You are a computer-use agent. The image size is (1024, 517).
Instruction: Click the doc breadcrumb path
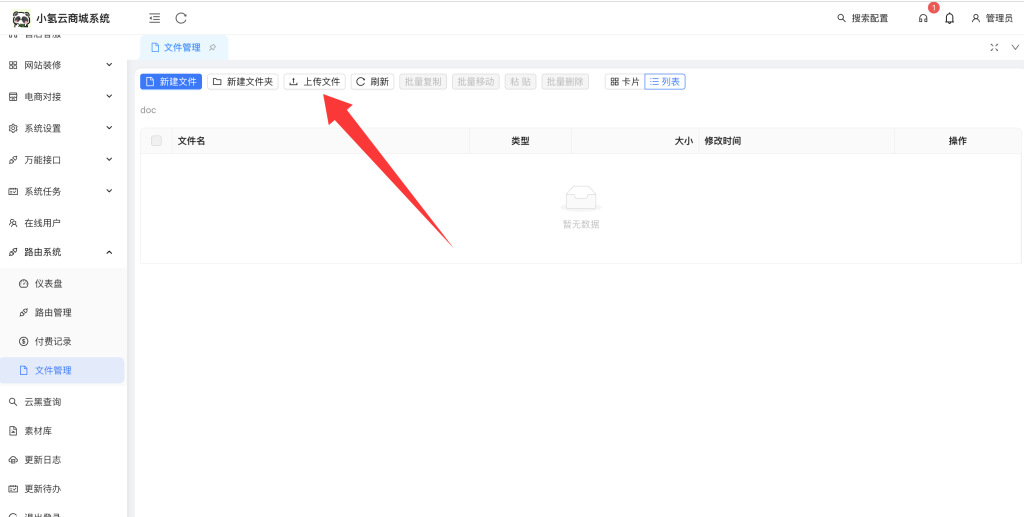pyautogui.click(x=148, y=110)
